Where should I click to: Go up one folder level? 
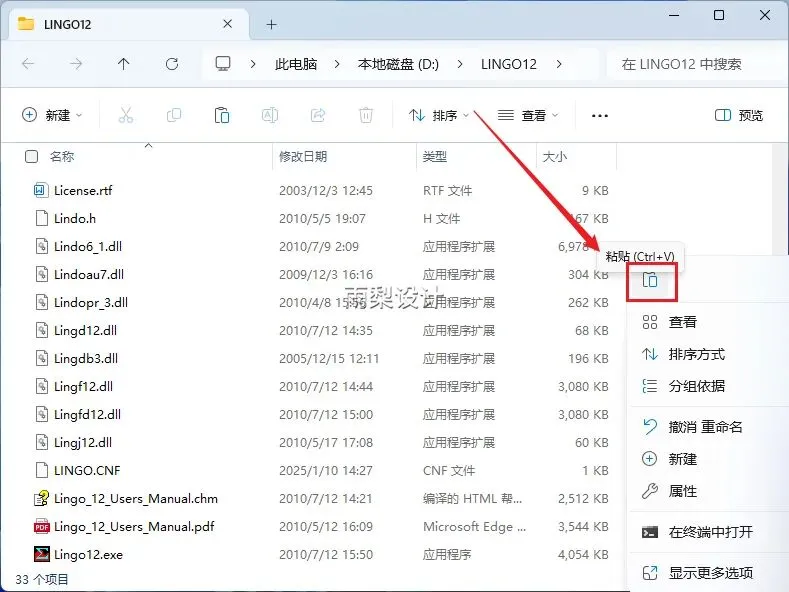pyautogui.click(x=123, y=64)
